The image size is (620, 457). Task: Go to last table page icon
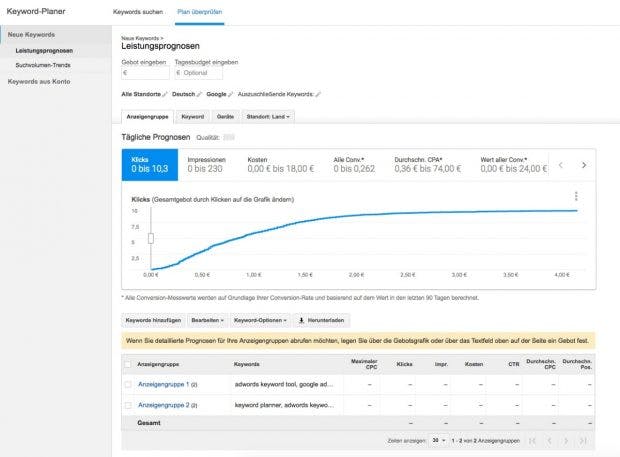coord(583,440)
